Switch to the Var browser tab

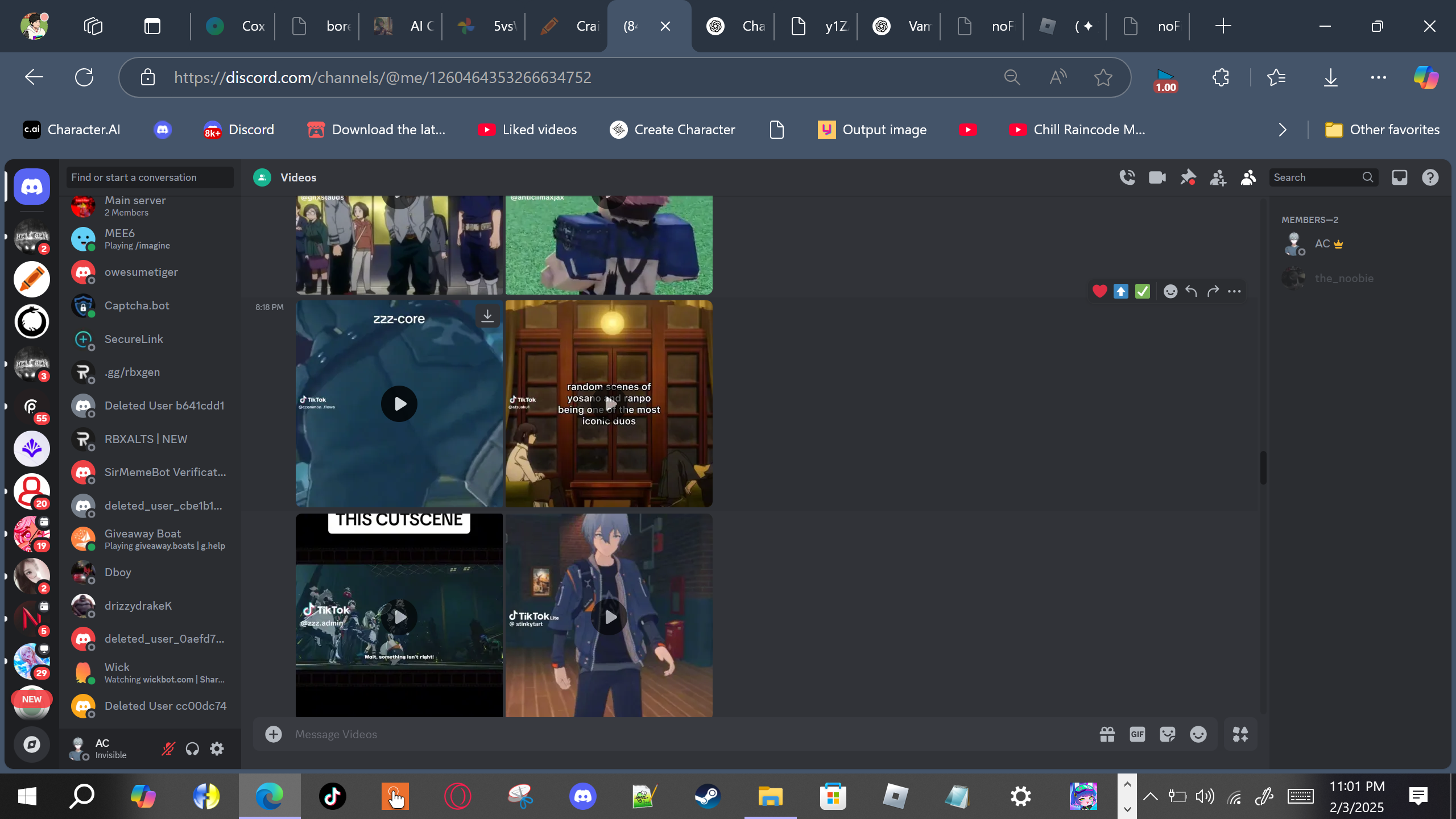(899, 26)
